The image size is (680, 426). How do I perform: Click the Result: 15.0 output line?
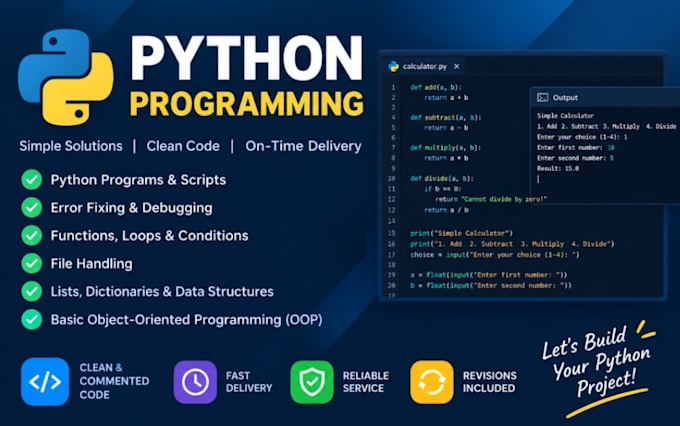[558, 169]
